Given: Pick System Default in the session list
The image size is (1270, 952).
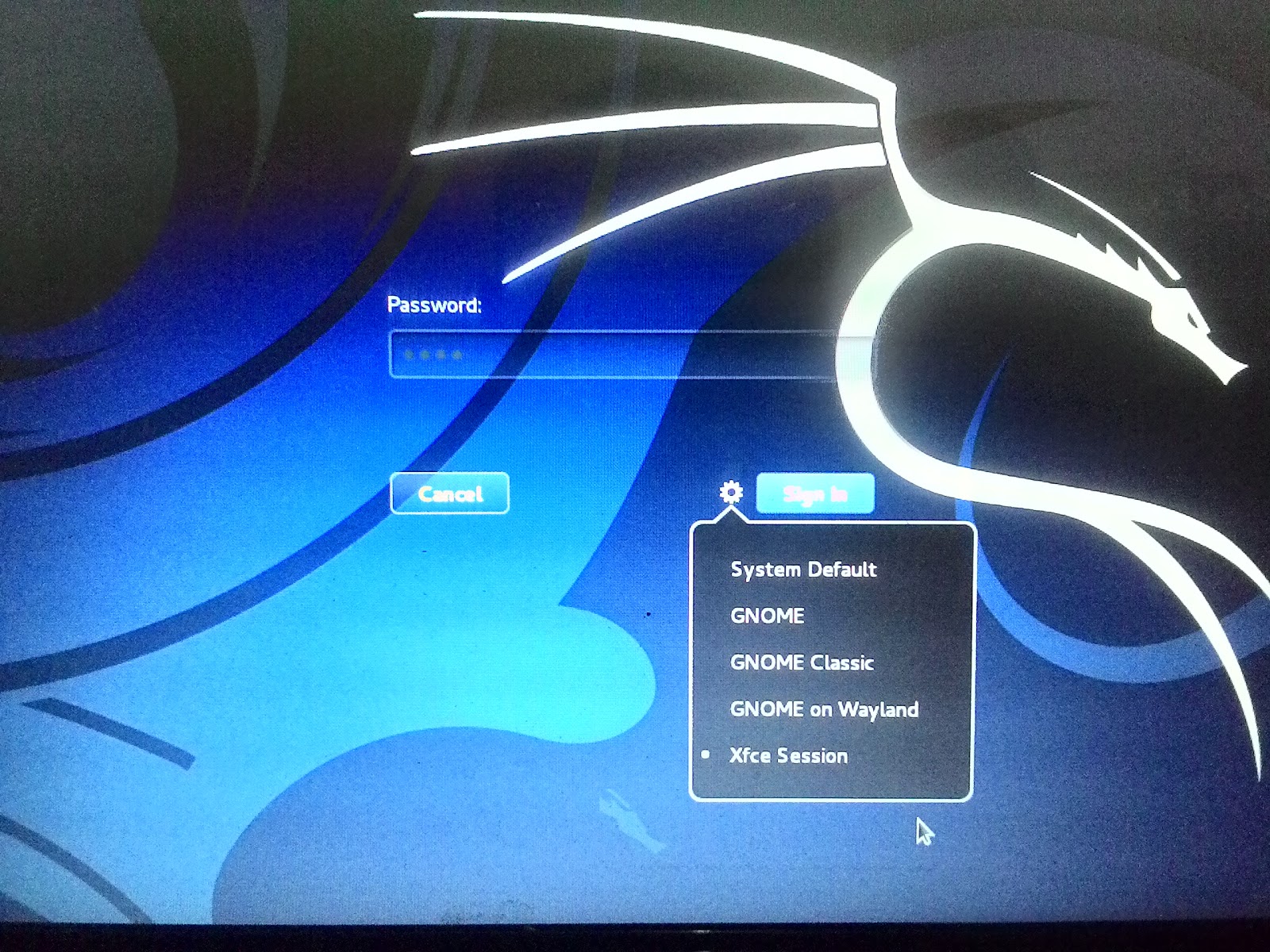Looking at the screenshot, I should click(802, 569).
